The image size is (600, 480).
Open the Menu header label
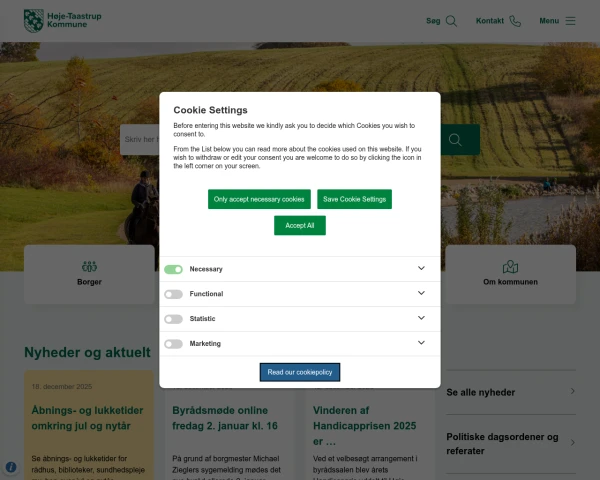pyautogui.click(x=549, y=21)
